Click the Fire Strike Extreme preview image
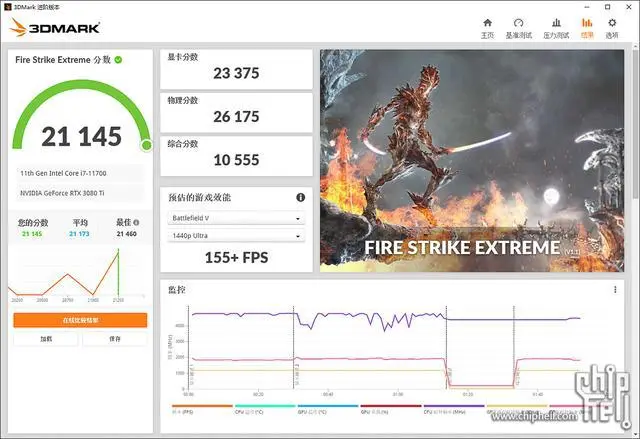 point(472,161)
